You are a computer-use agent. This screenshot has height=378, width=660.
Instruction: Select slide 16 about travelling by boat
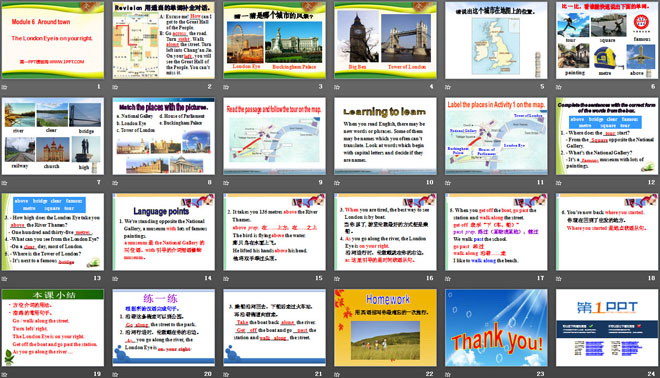coord(386,232)
